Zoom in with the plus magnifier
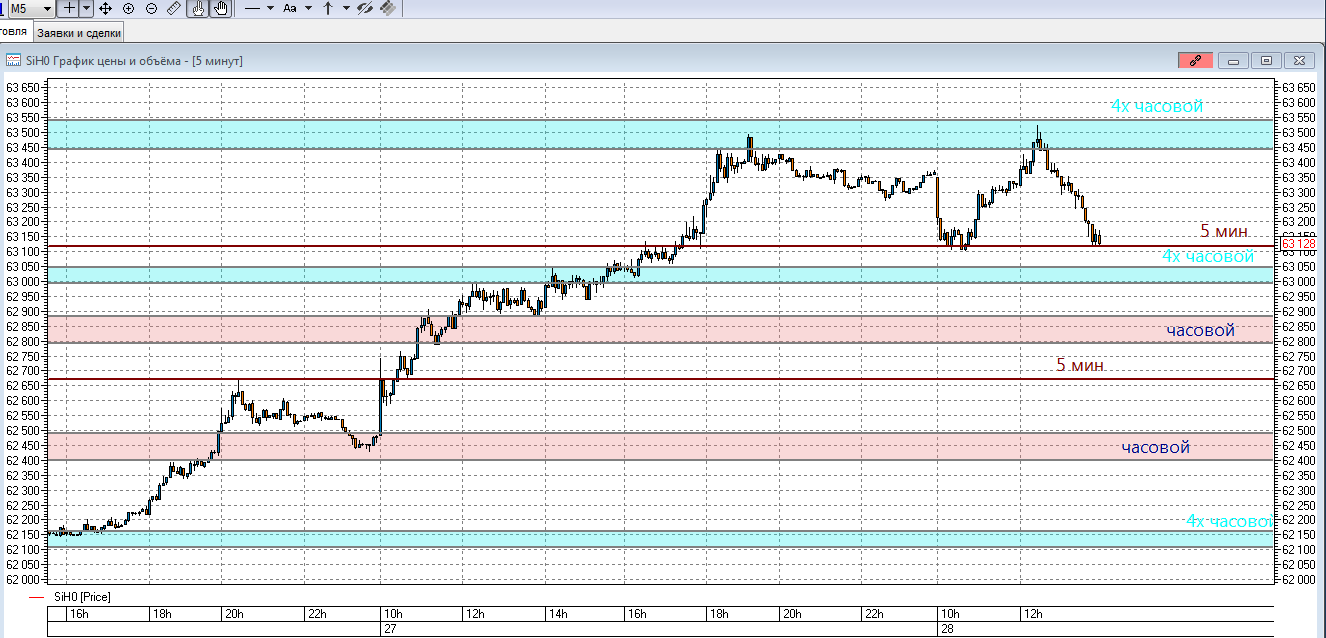1326x638 pixels. 128,8
